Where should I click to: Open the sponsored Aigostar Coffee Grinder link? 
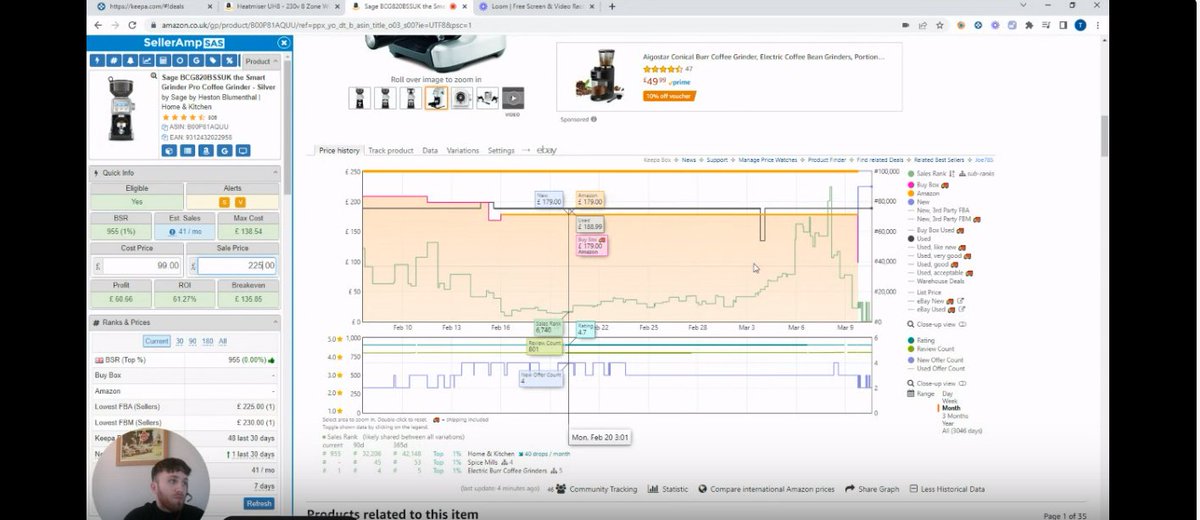(765, 57)
